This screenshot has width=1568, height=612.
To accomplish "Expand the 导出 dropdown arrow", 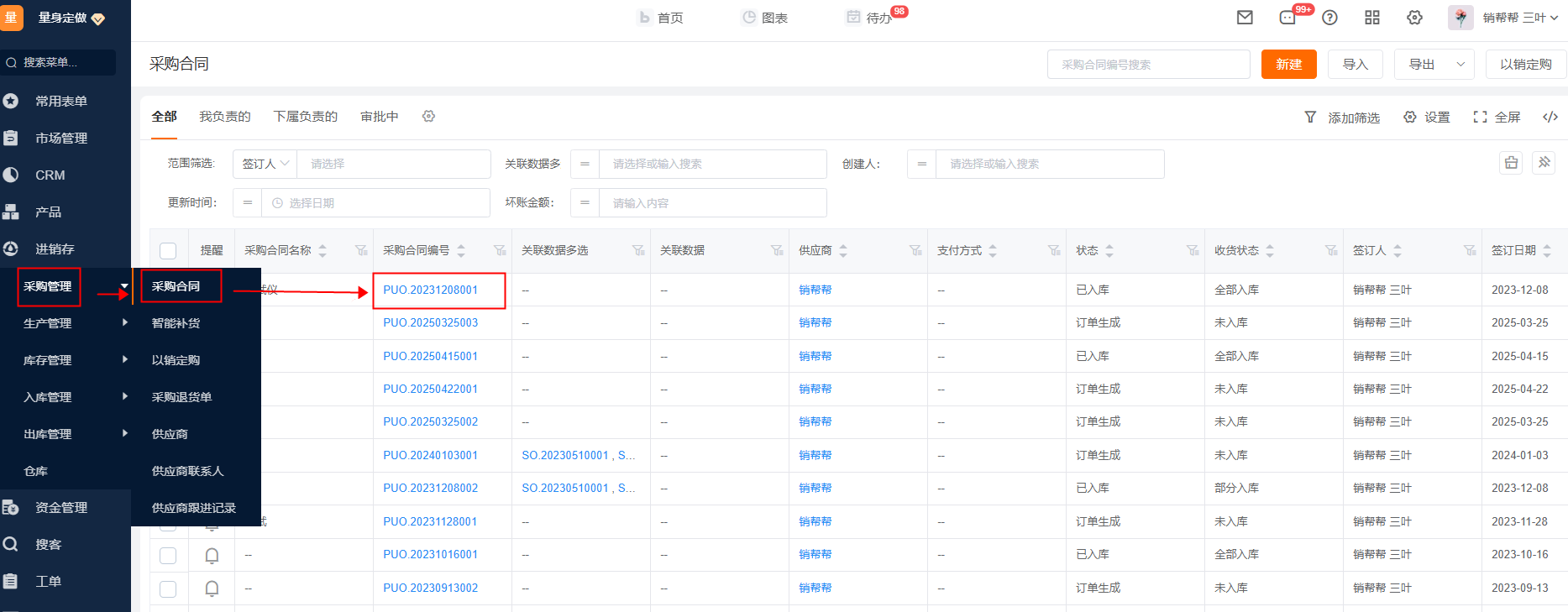I will tap(1460, 65).
